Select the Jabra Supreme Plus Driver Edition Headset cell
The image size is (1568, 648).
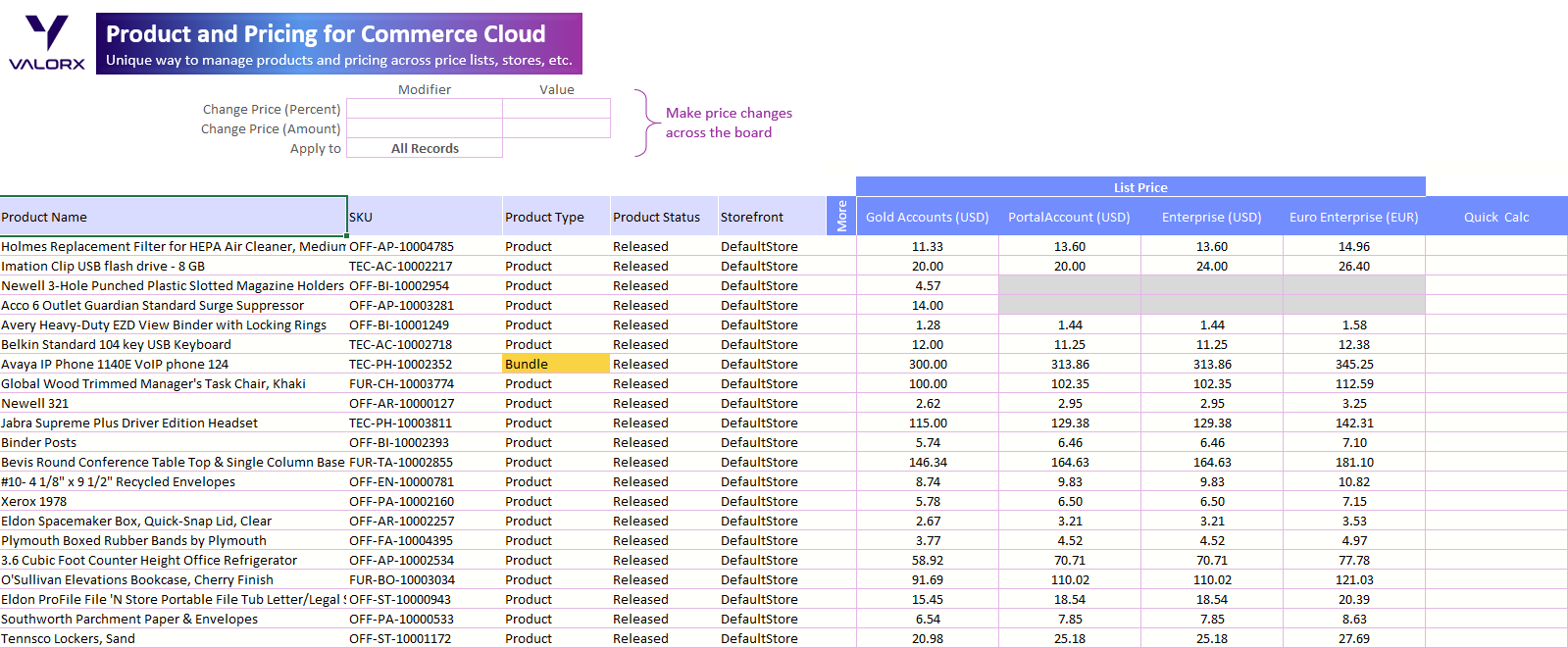(174, 423)
